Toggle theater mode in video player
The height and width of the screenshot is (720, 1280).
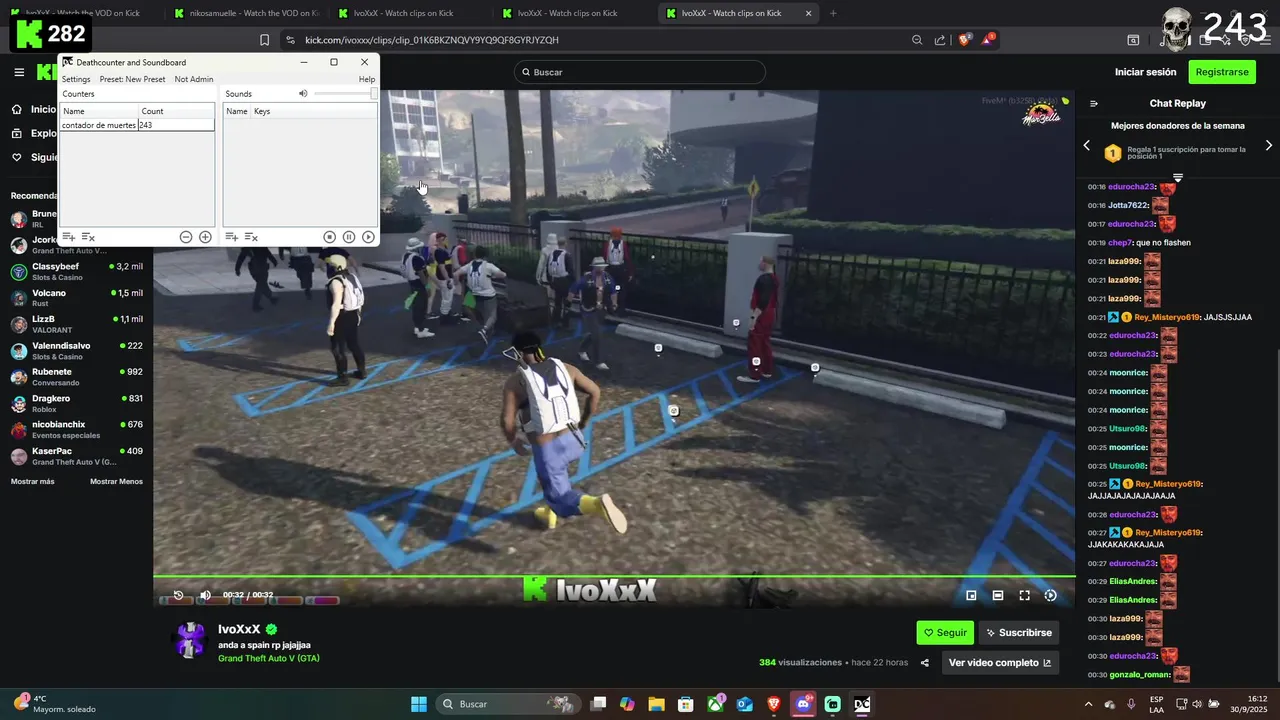(x=998, y=595)
